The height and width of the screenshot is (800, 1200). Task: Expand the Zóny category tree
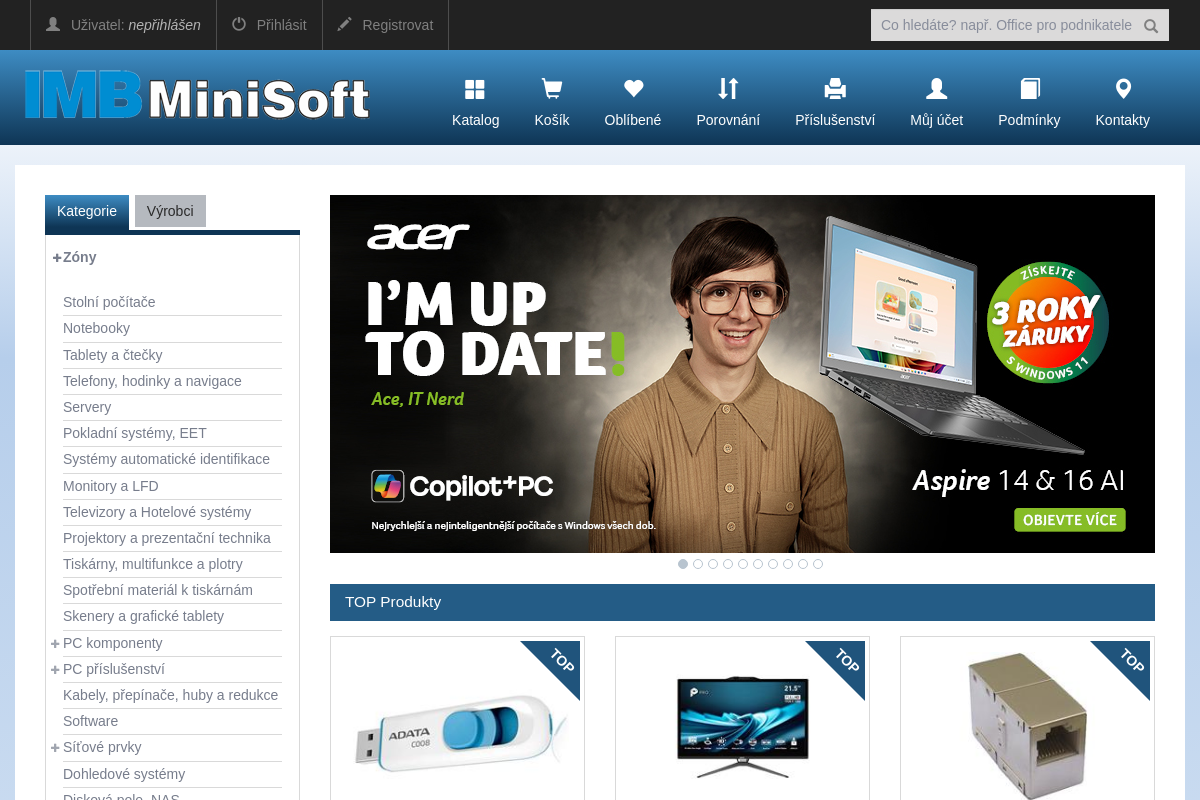57,257
